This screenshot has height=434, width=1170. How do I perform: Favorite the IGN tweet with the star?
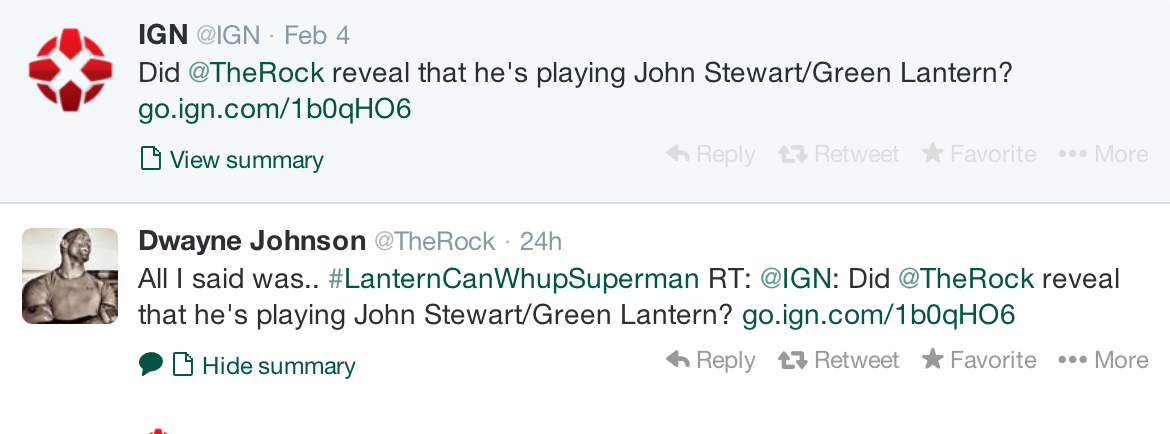[979, 154]
